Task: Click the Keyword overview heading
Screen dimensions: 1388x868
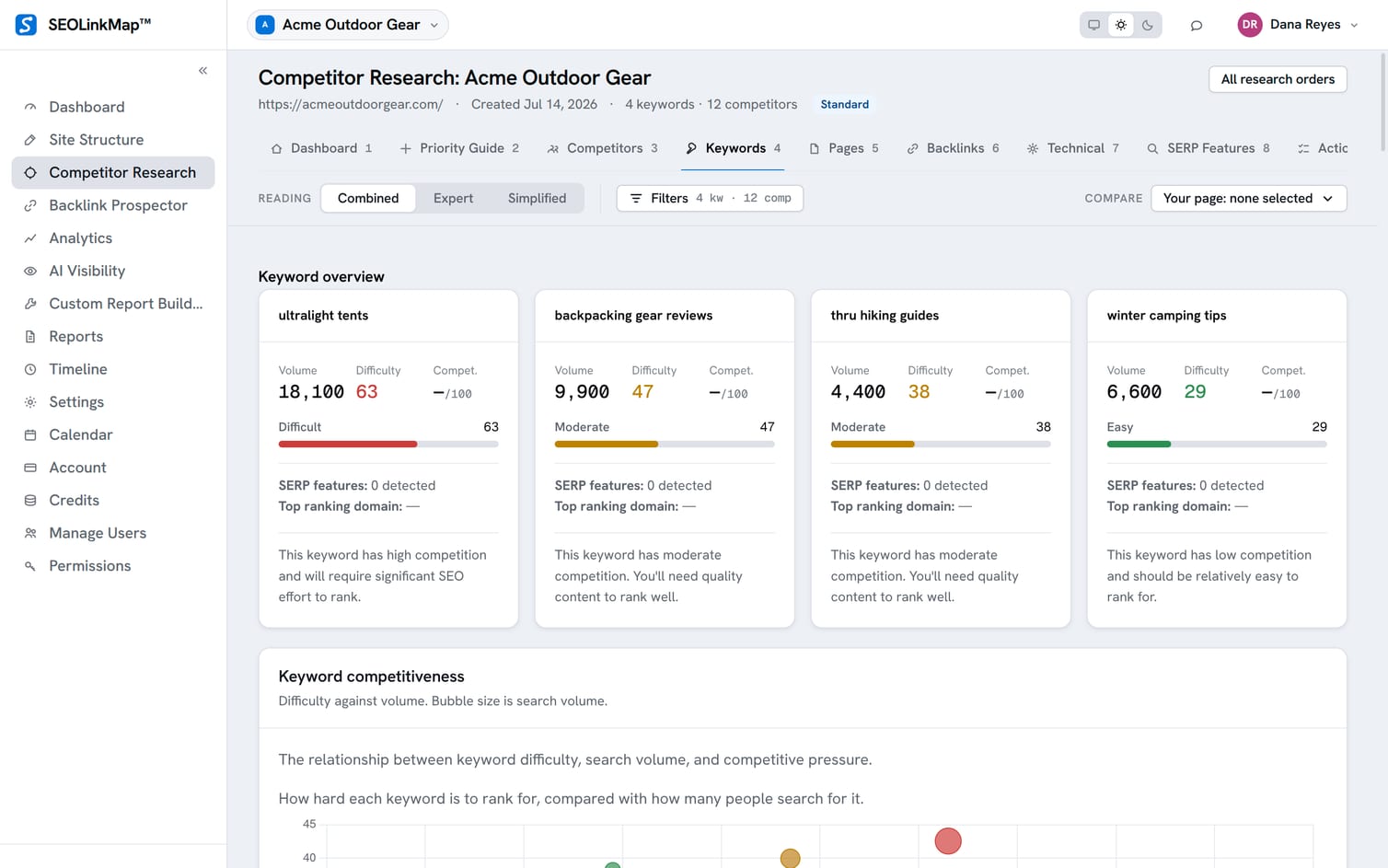Action: pos(321,277)
